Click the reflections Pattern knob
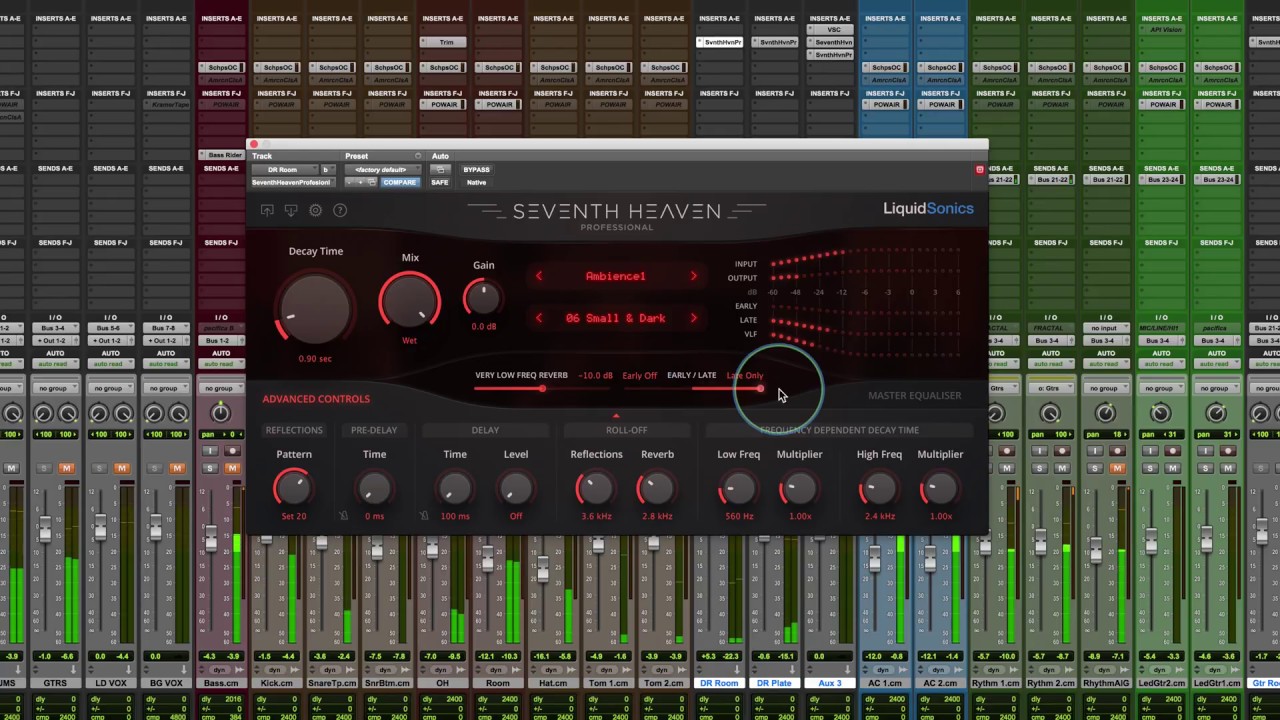This screenshot has width=1280, height=720. (x=293, y=488)
